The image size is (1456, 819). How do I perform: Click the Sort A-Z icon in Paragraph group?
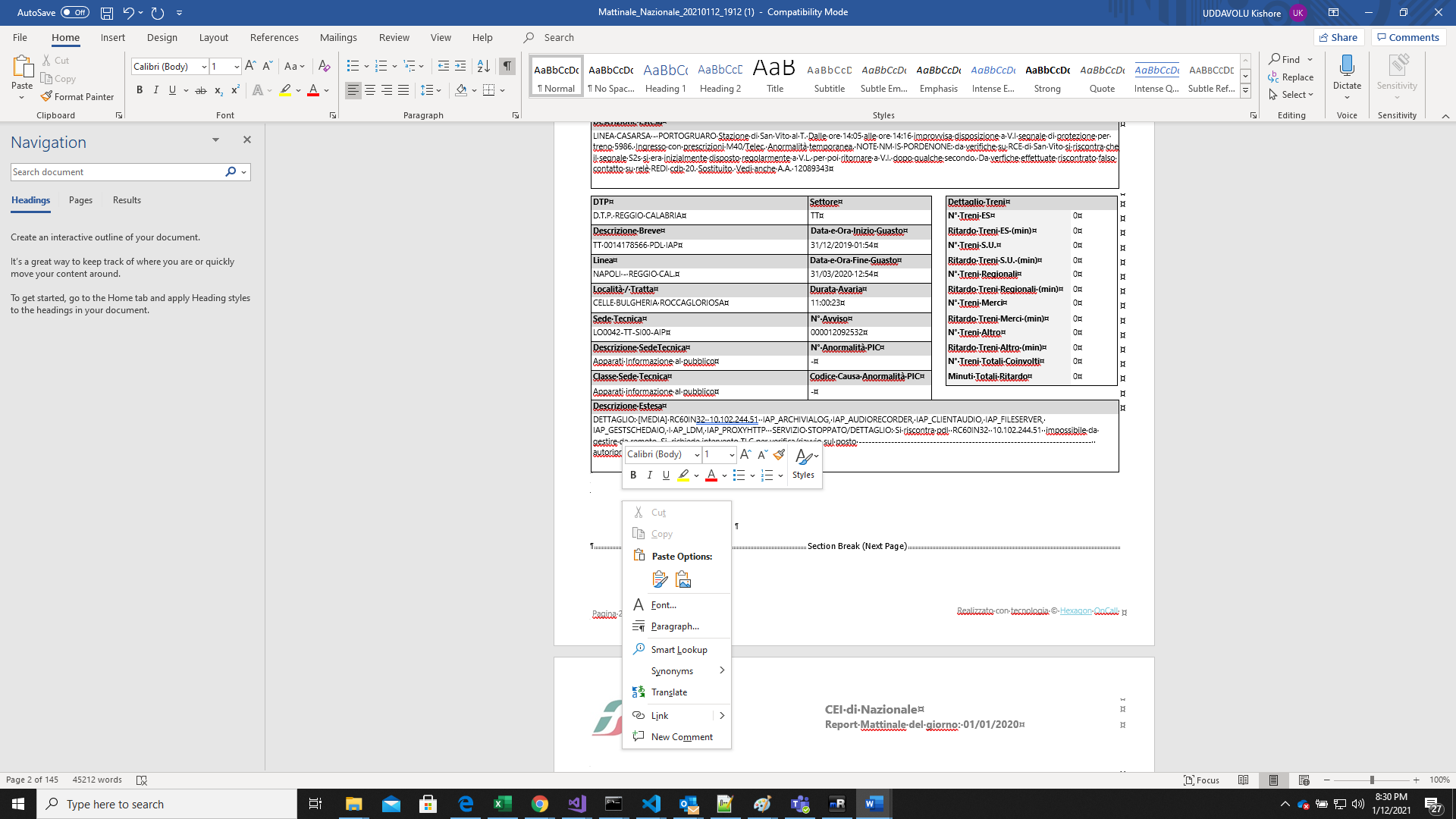point(483,66)
